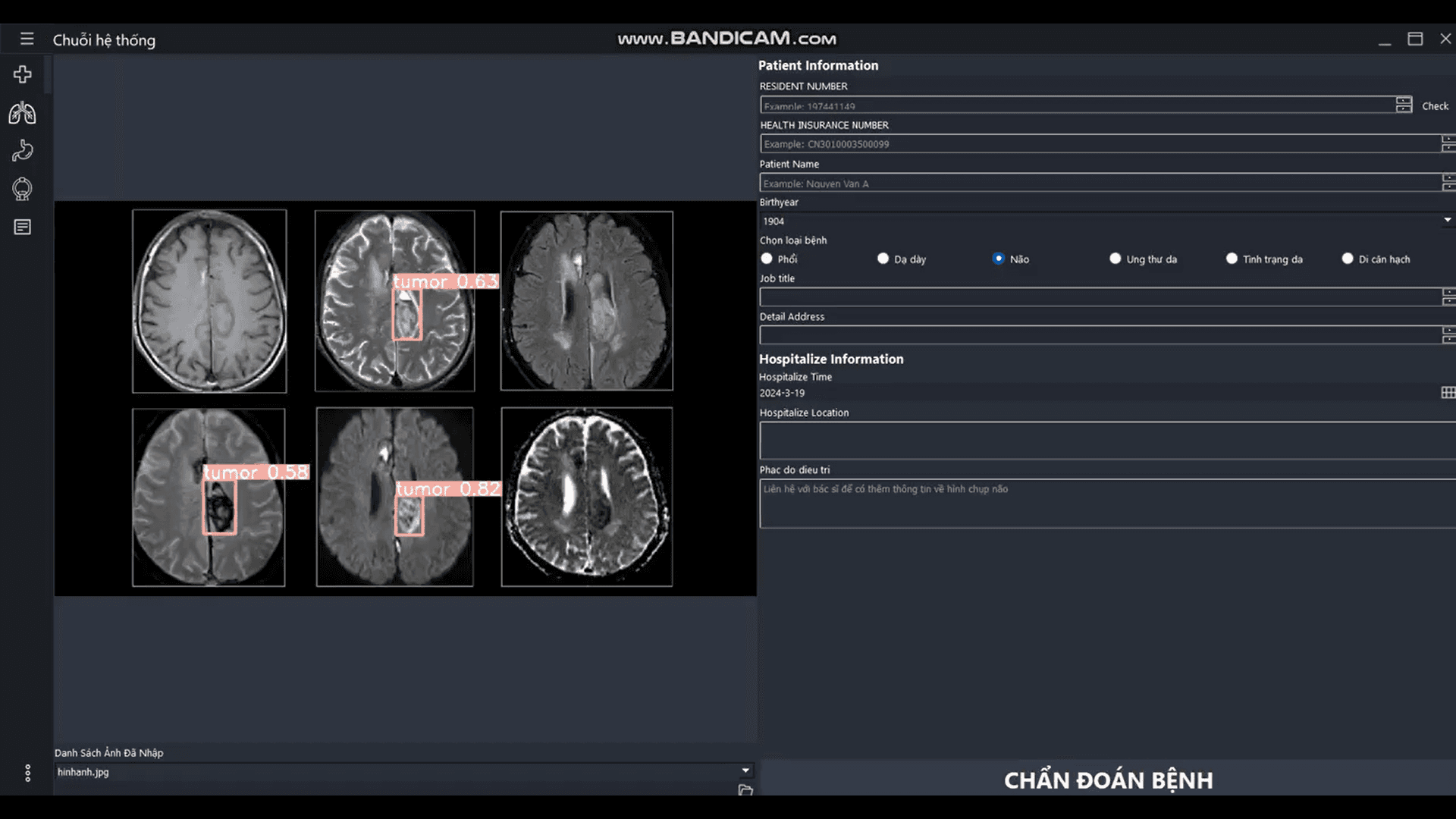This screenshot has width=1456, height=819.
Task: Open the stomach diagnosis icon
Action: click(23, 151)
